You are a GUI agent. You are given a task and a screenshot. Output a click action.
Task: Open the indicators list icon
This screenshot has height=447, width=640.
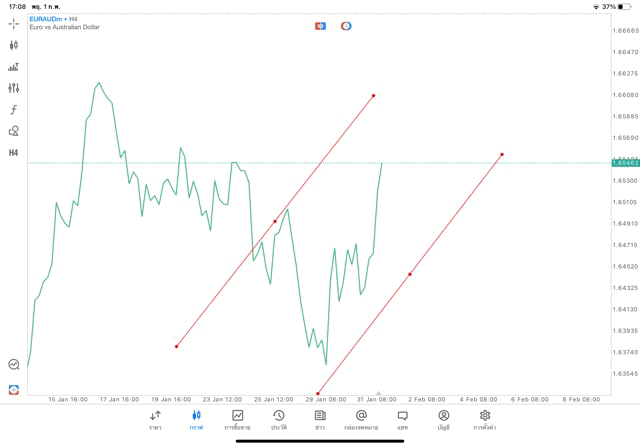14,67
